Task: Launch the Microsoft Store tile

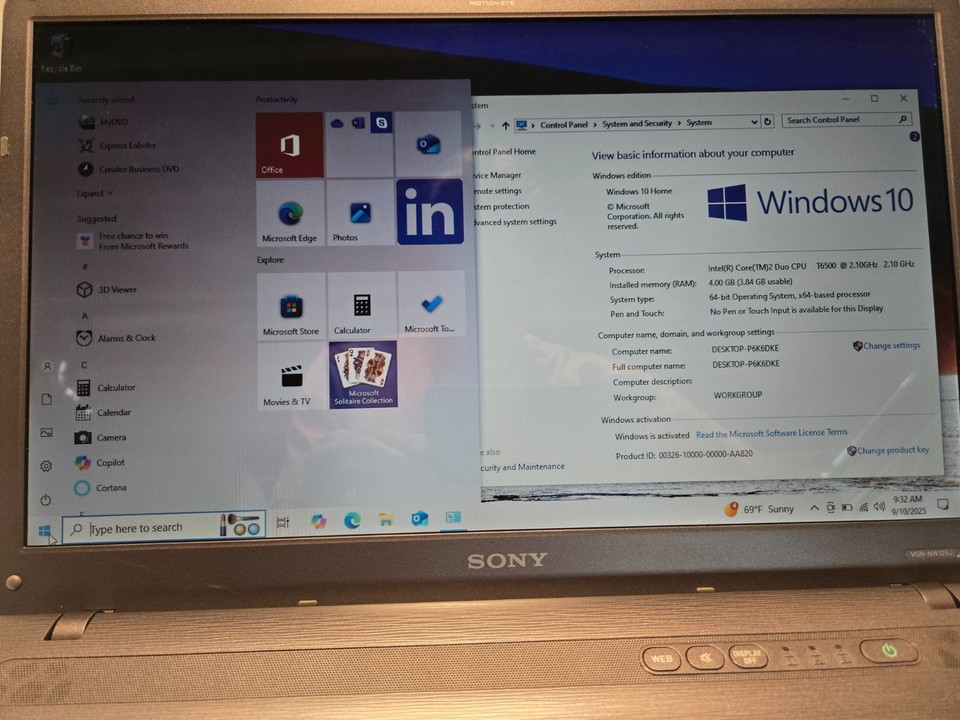Action: [289, 303]
